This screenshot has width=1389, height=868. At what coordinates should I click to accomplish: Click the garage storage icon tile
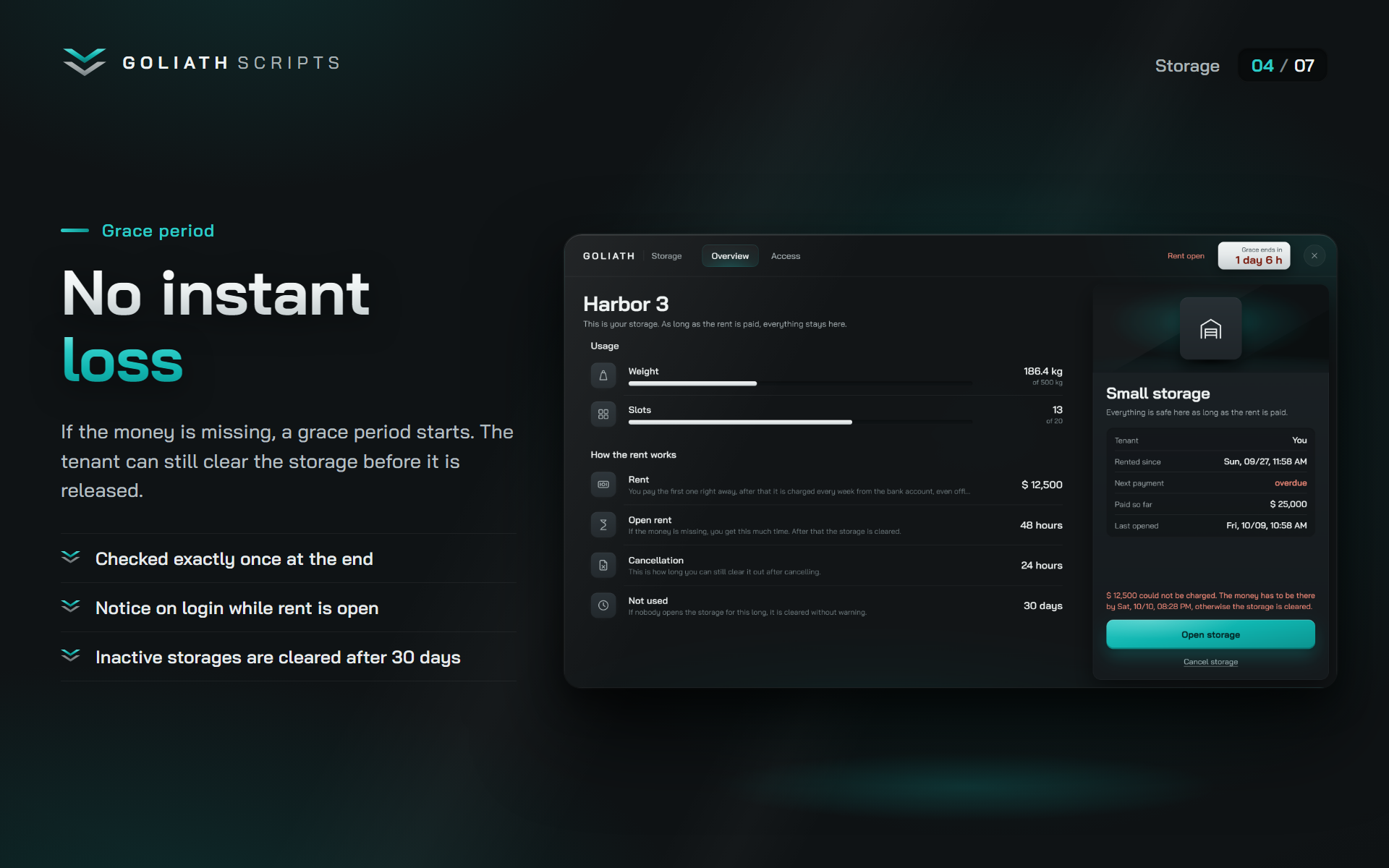[1210, 328]
